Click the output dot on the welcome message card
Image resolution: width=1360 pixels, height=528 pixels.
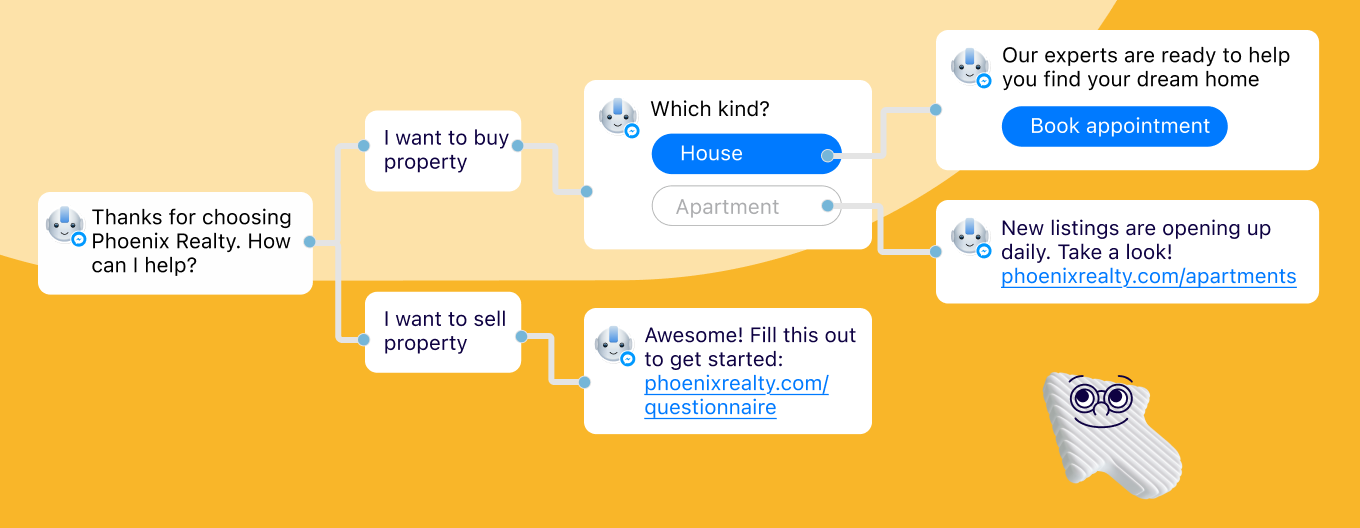pyautogui.click(x=309, y=242)
